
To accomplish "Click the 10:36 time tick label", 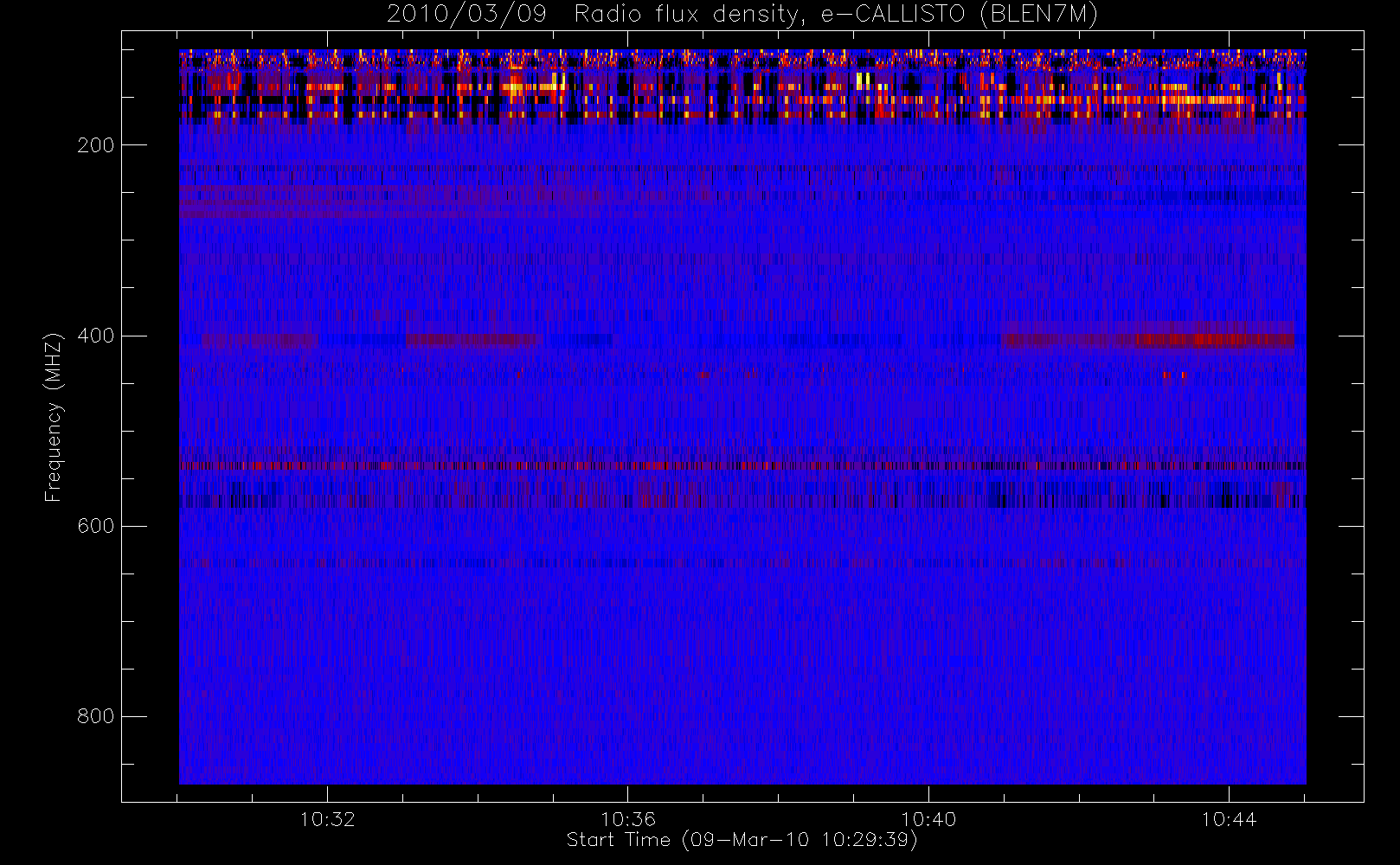I will coord(628,819).
